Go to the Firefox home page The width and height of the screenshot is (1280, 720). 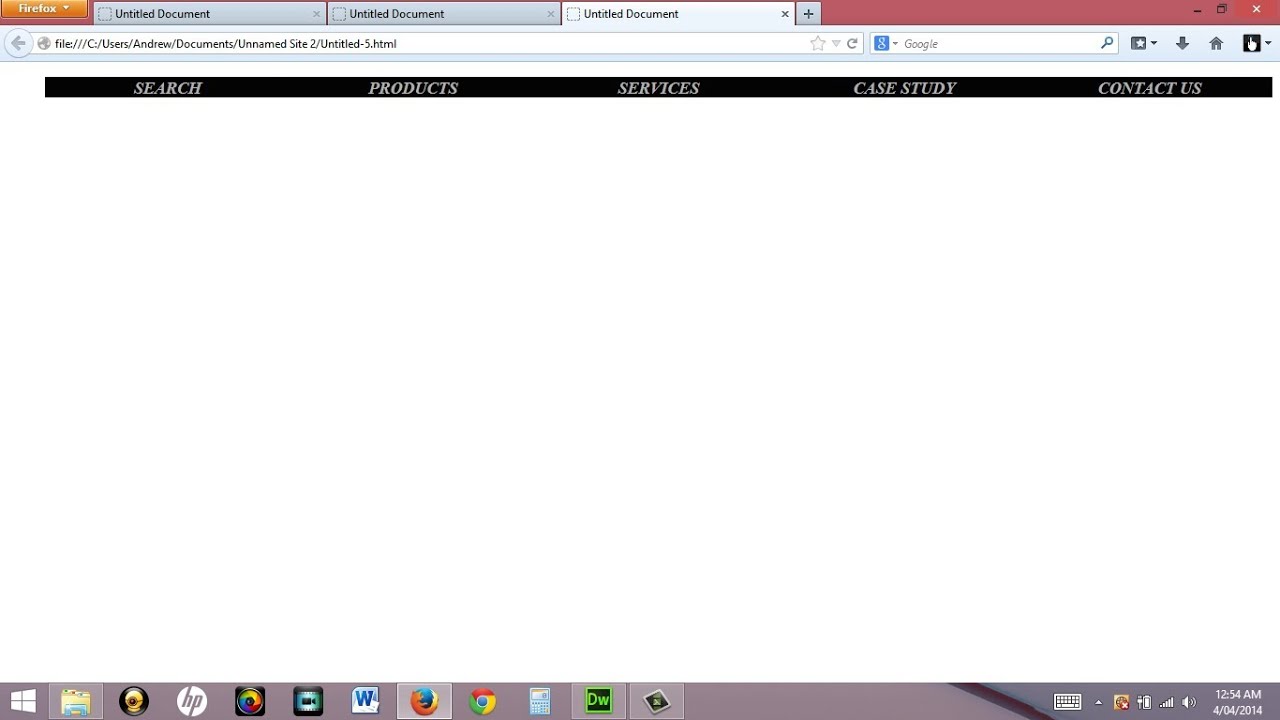pos(1216,44)
